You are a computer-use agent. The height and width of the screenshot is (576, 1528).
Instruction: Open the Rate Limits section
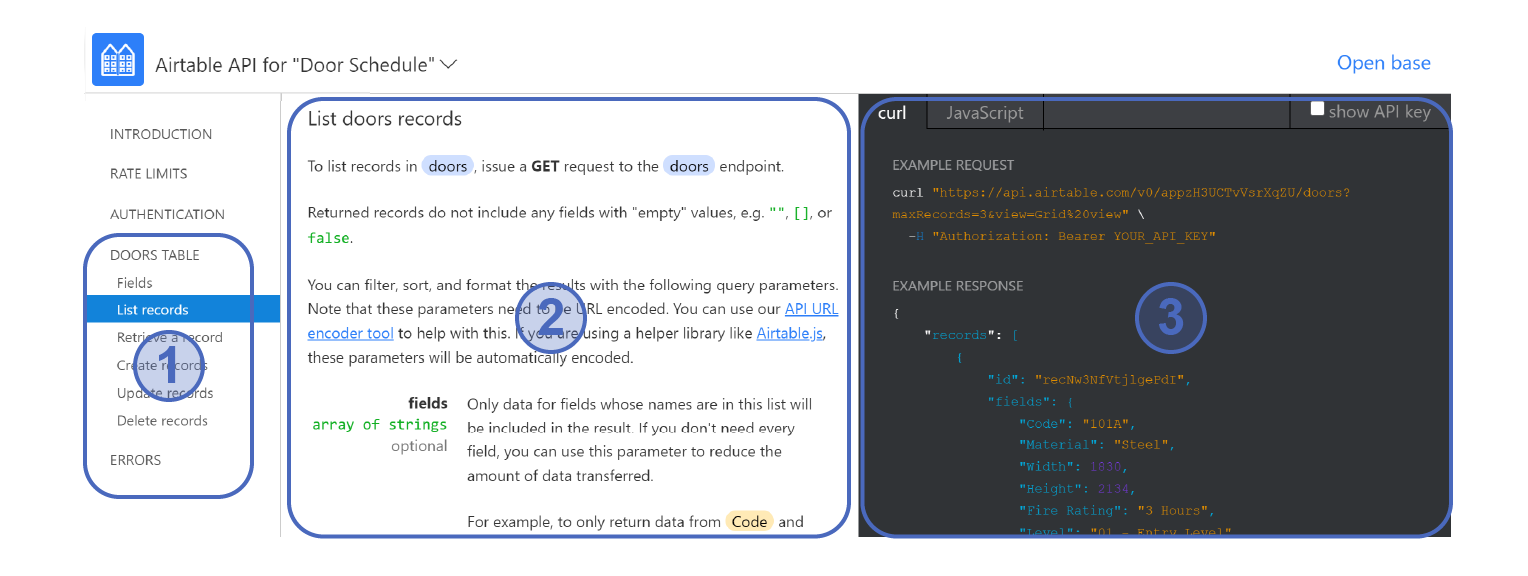pyautogui.click(x=148, y=174)
